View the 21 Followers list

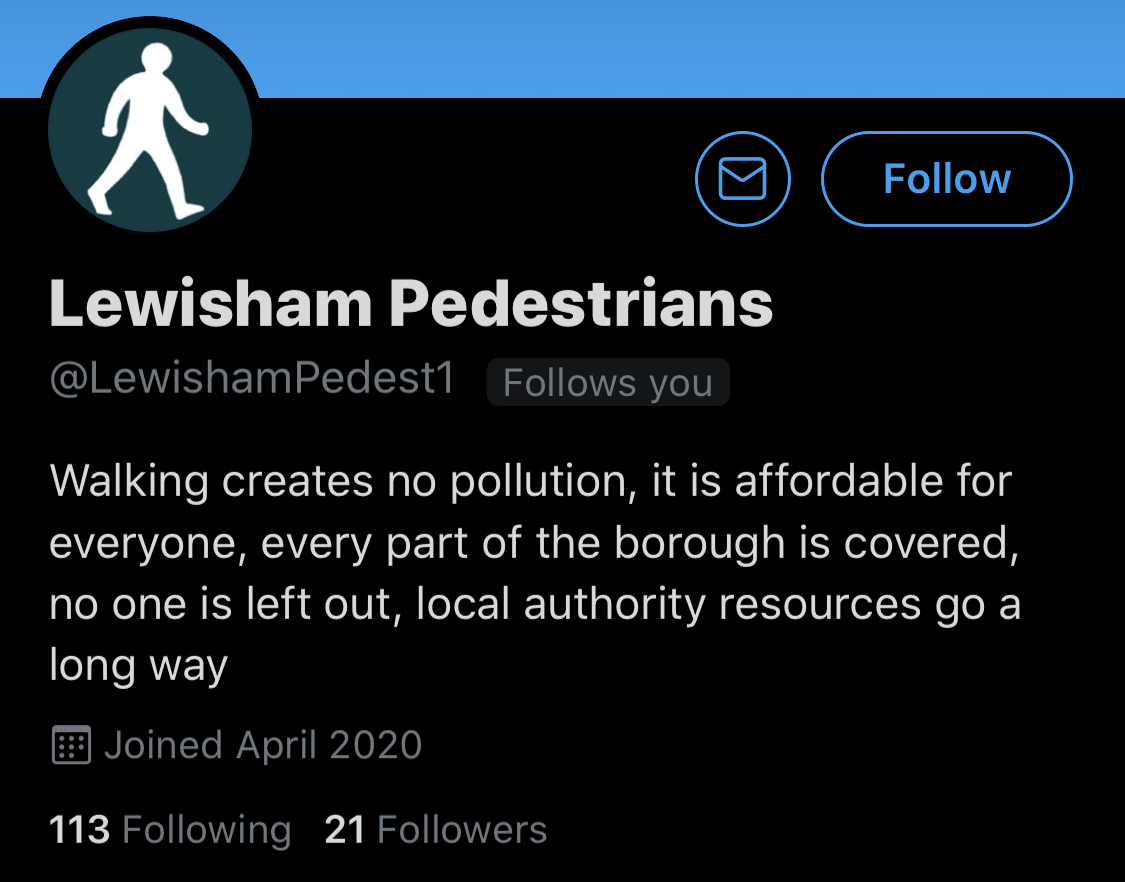[435, 830]
